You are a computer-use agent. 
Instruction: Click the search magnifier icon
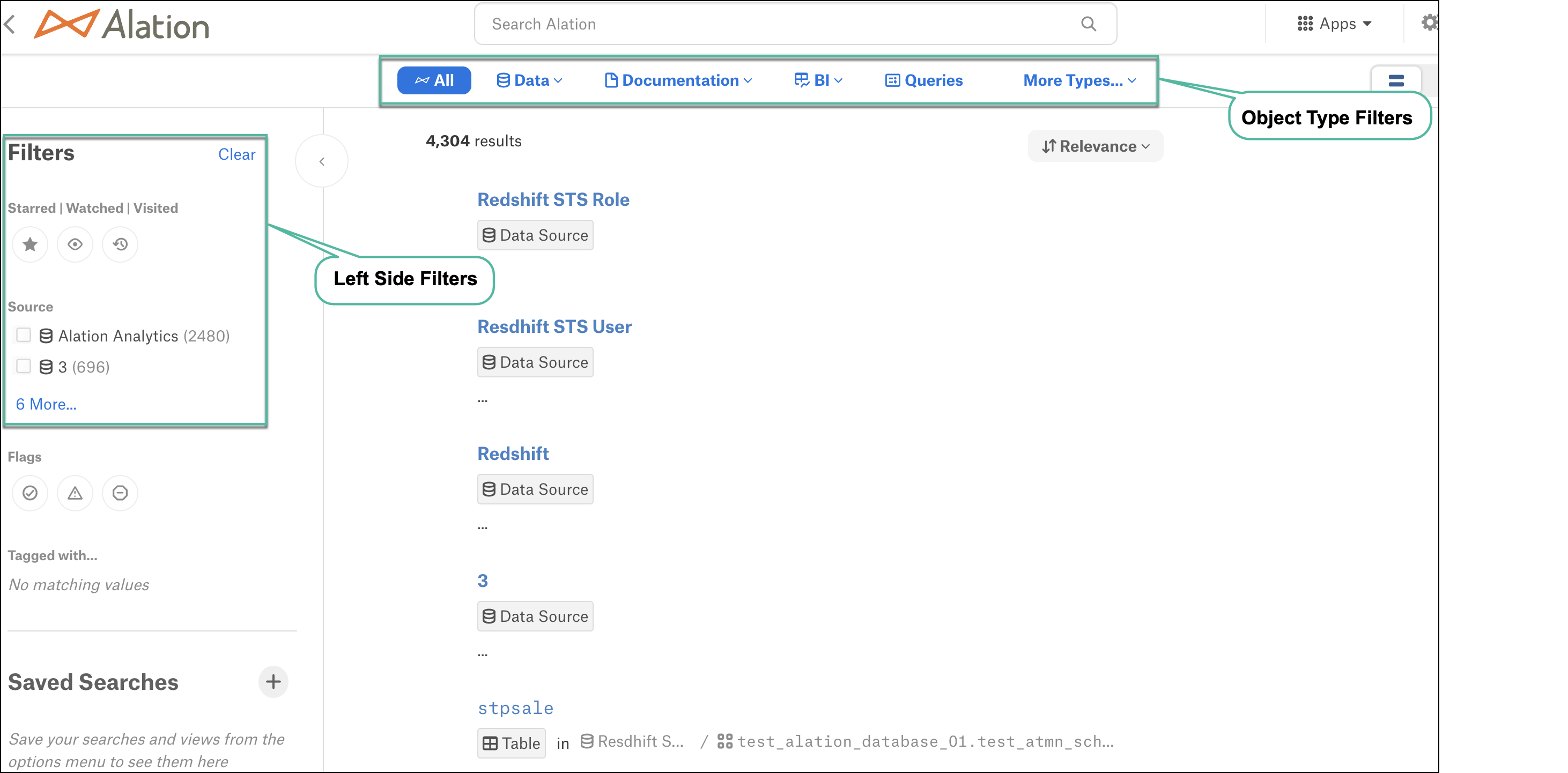1089,24
